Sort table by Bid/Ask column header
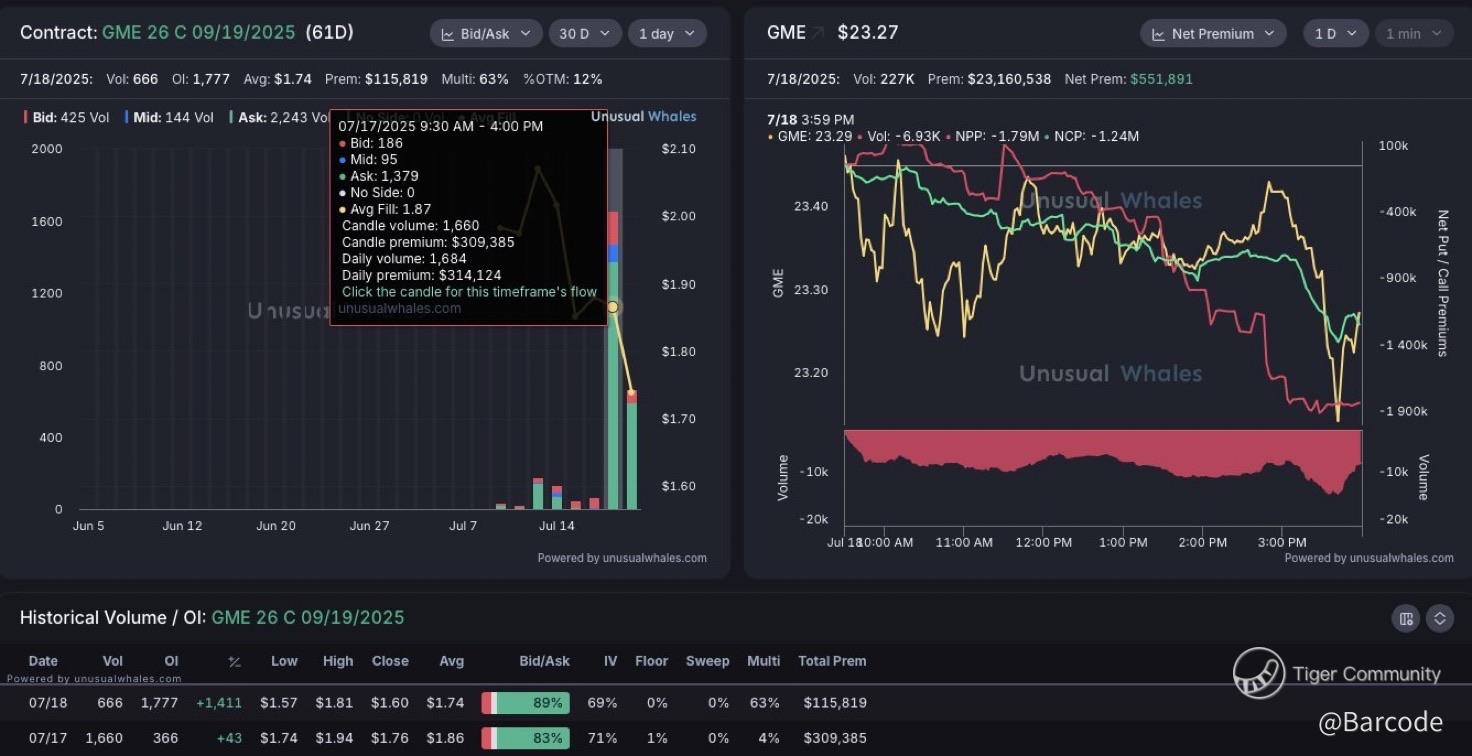This screenshot has width=1472, height=756. [545, 661]
